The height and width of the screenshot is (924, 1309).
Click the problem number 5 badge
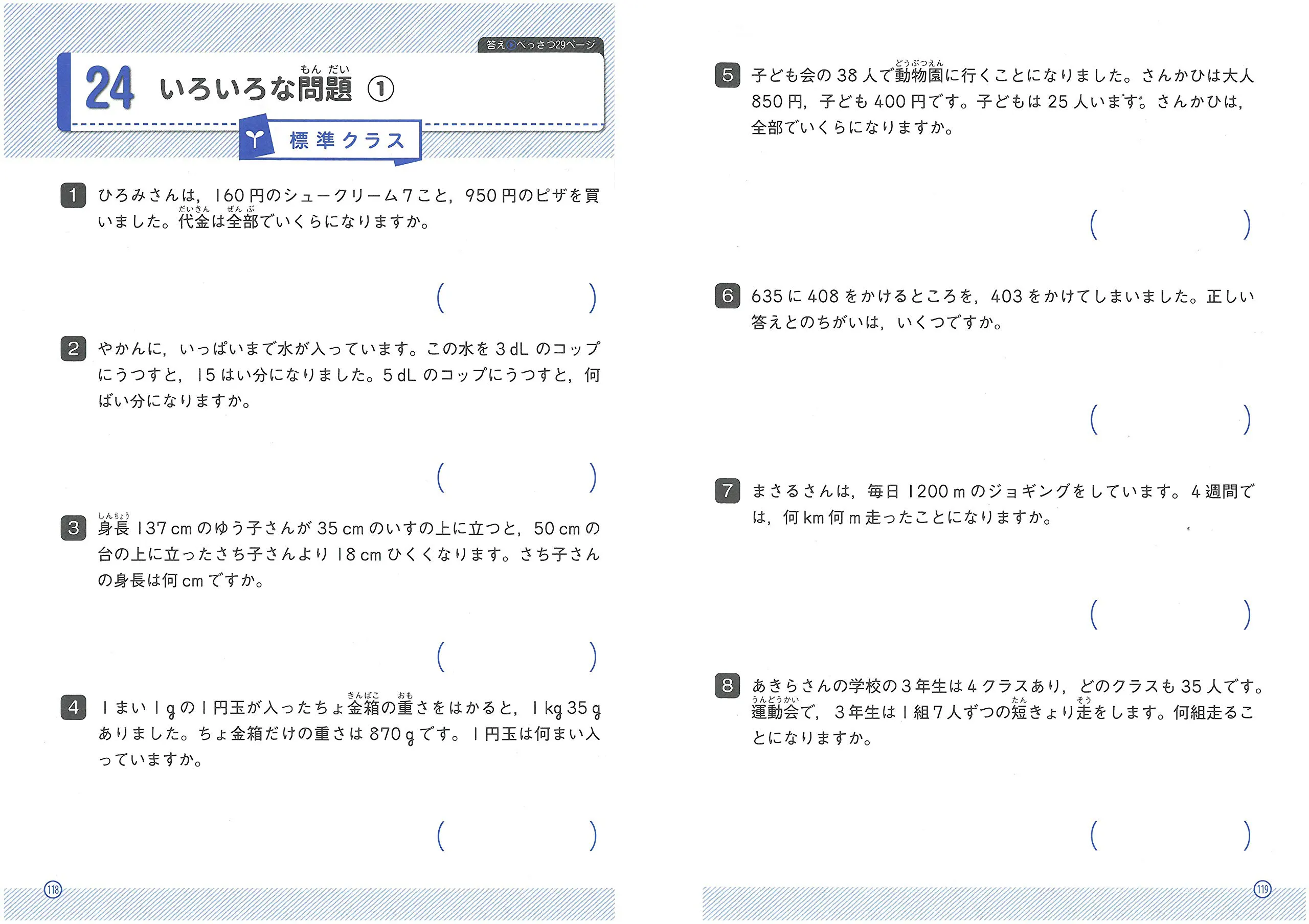coord(728,75)
